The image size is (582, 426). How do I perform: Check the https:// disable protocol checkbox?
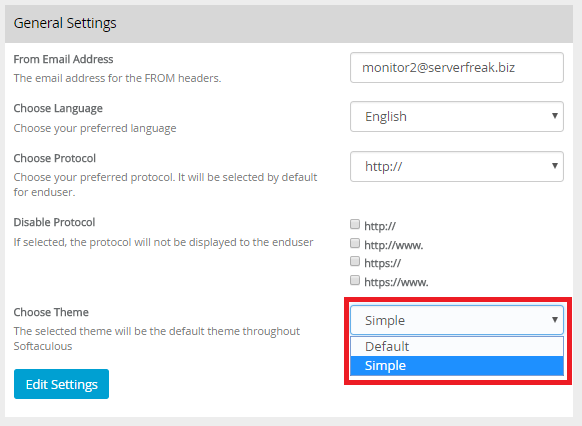pos(355,261)
